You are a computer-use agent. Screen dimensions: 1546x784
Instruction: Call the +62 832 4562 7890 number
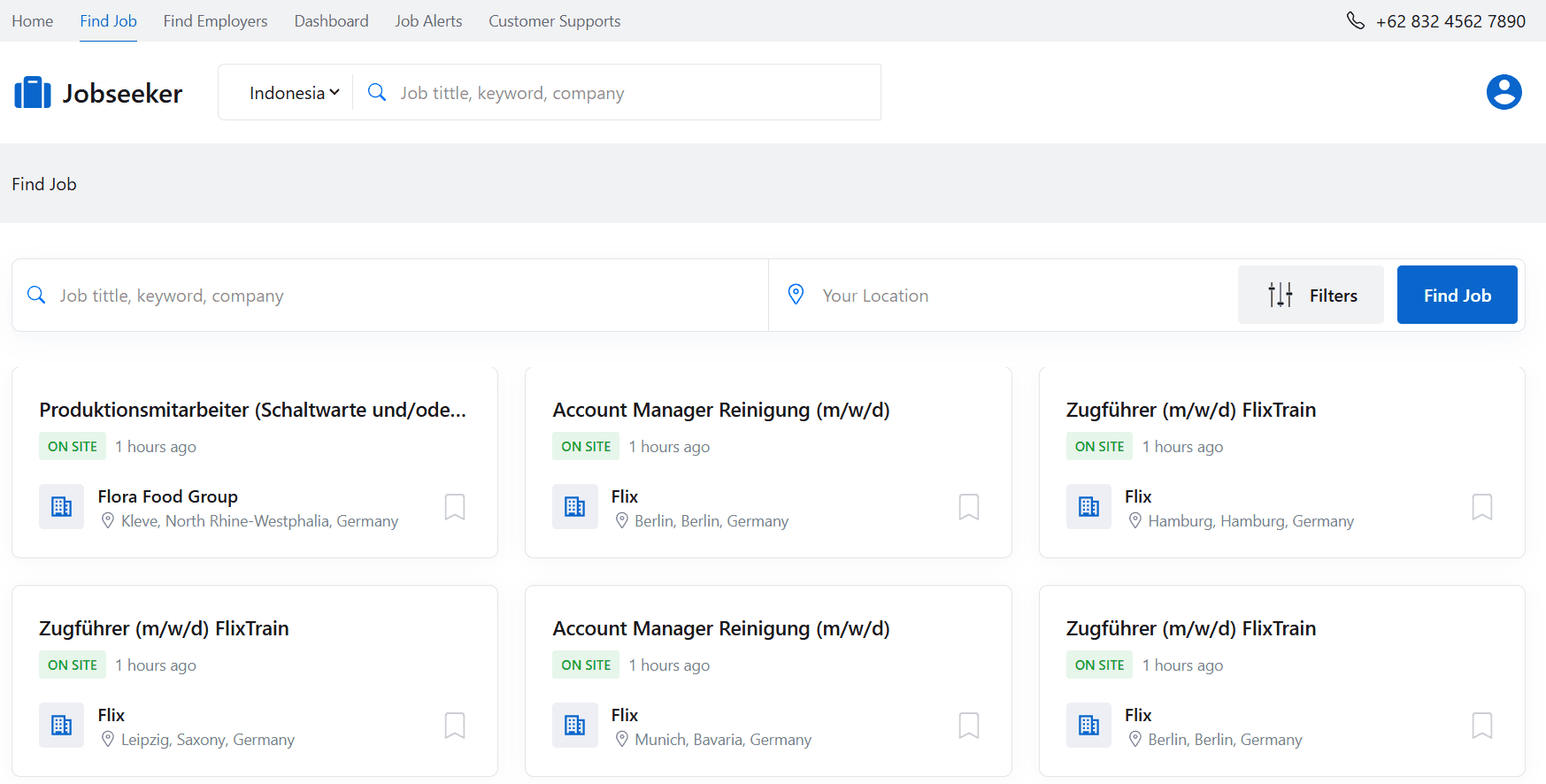pos(1450,21)
